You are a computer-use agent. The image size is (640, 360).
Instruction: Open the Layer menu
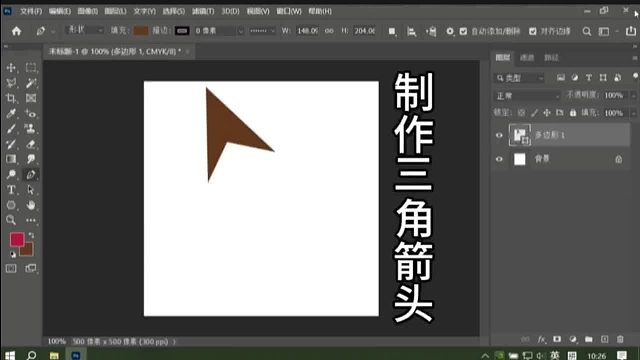[115, 11]
